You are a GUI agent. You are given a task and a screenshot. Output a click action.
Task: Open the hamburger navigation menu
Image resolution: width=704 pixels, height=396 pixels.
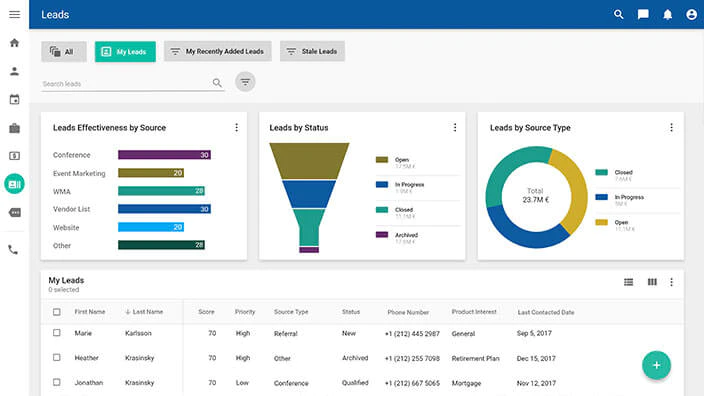click(x=14, y=14)
